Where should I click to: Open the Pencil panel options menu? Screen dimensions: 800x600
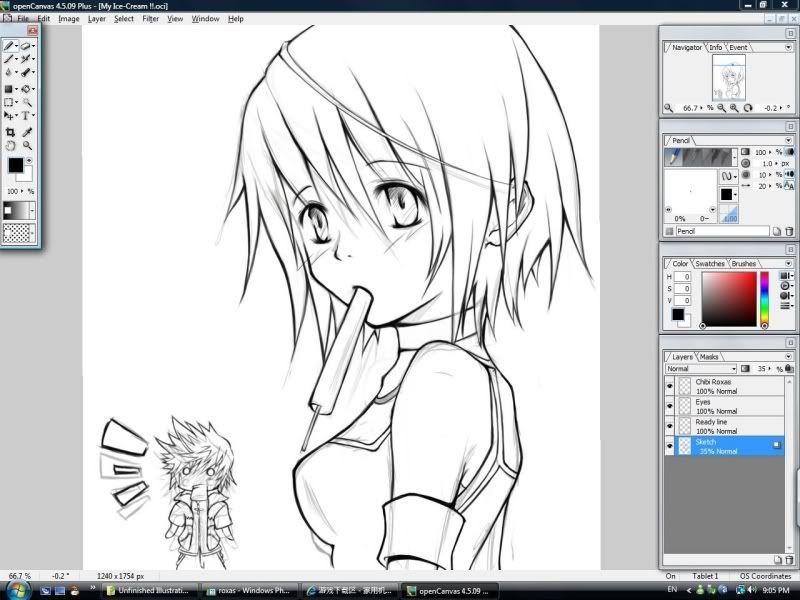(788, 140)
